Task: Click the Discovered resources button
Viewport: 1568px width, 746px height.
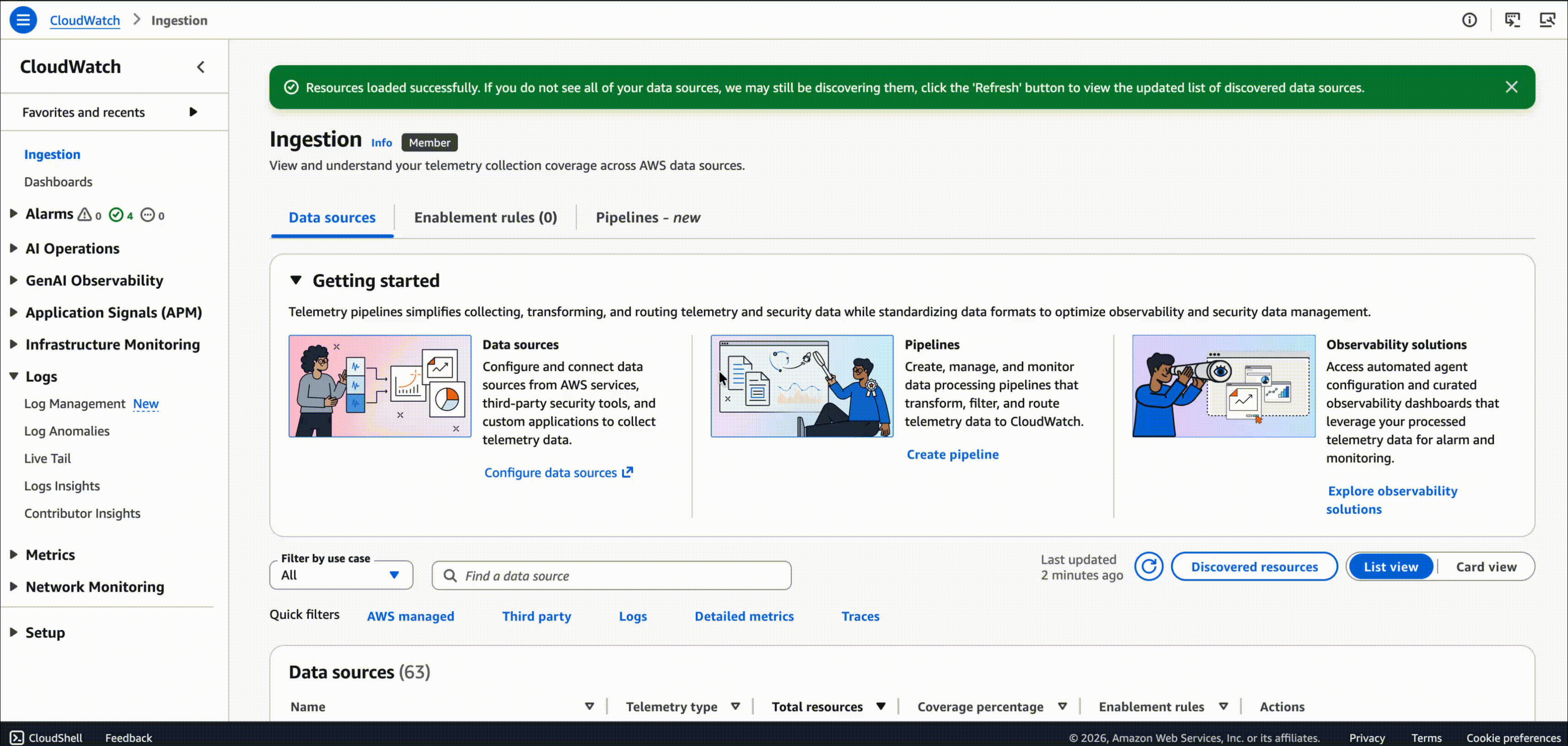Action: point(1254,567)
